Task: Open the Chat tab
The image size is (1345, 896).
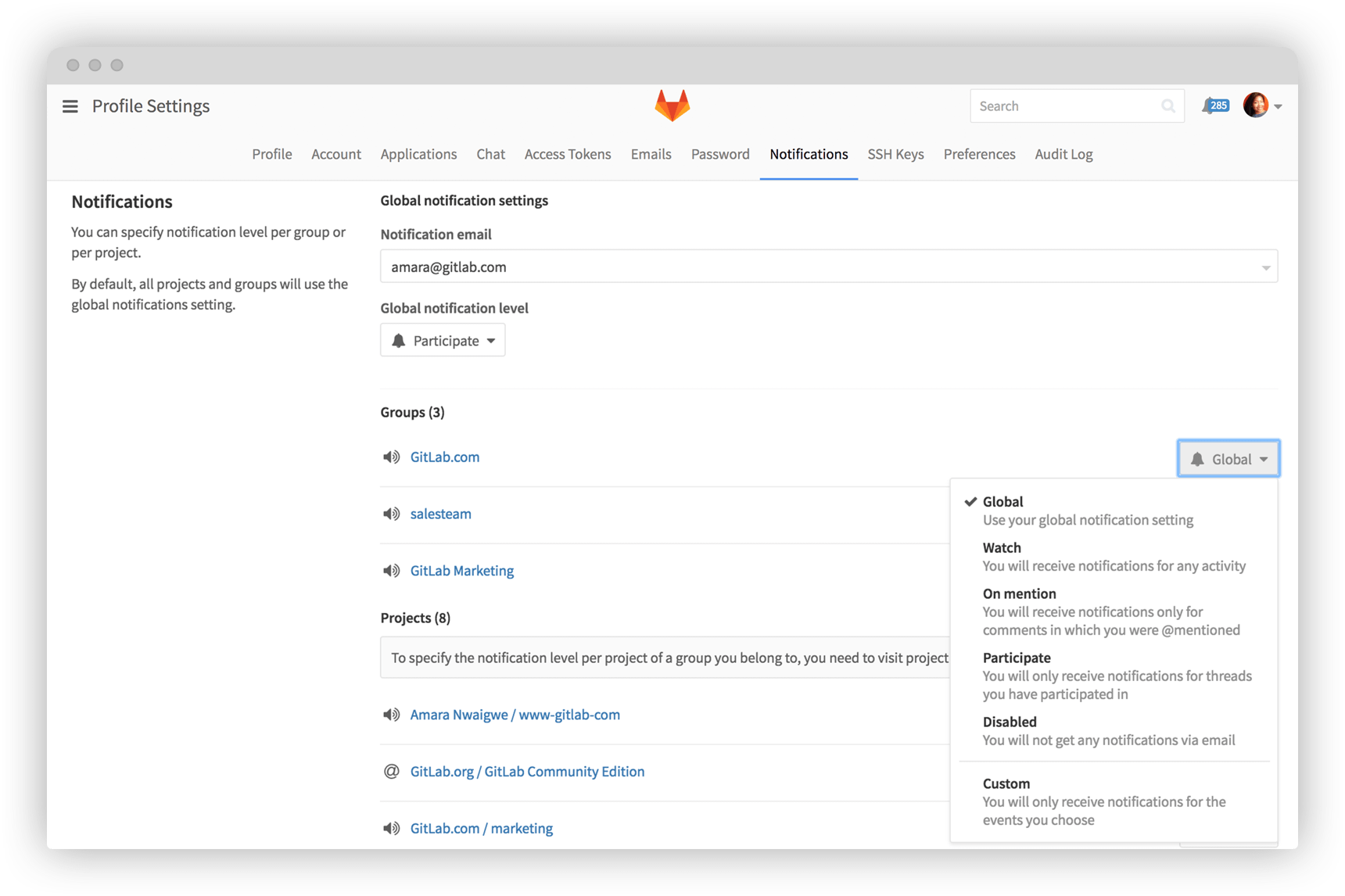Action: [490, 154]
